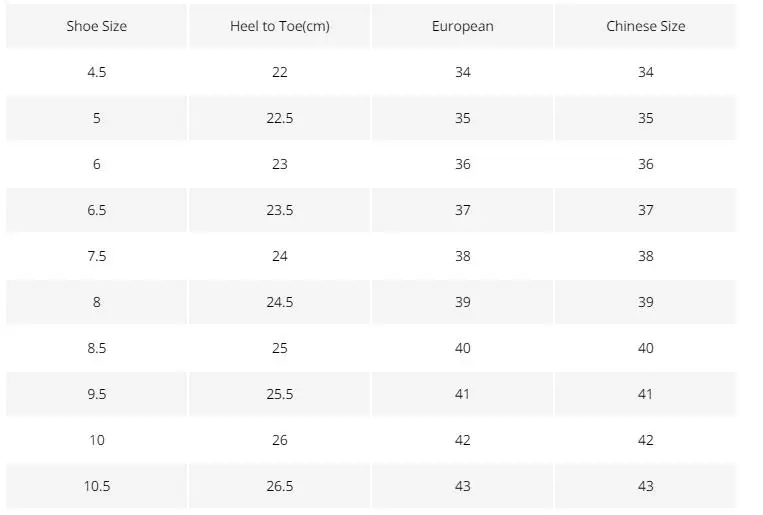Click Chinese size 39 cell
Screen dimensions: 763x515
coord(645,302)
